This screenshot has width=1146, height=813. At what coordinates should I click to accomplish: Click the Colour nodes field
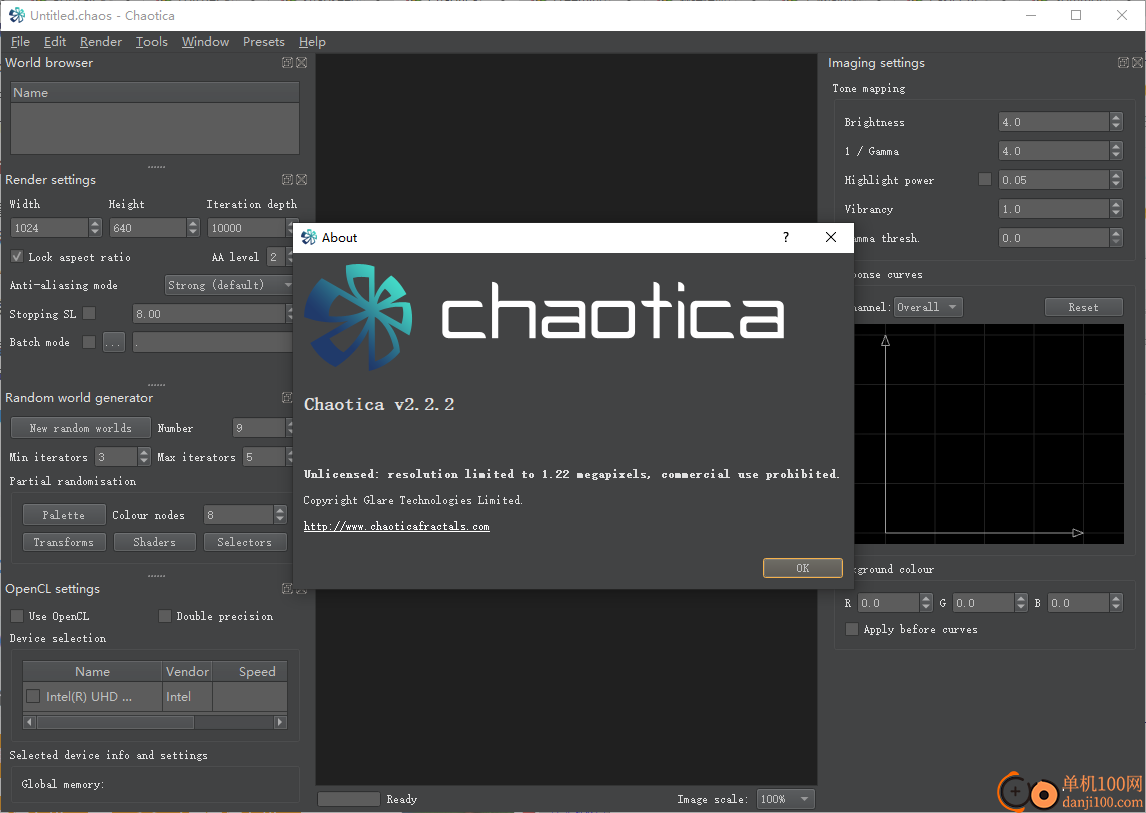[x=238, y=515]
